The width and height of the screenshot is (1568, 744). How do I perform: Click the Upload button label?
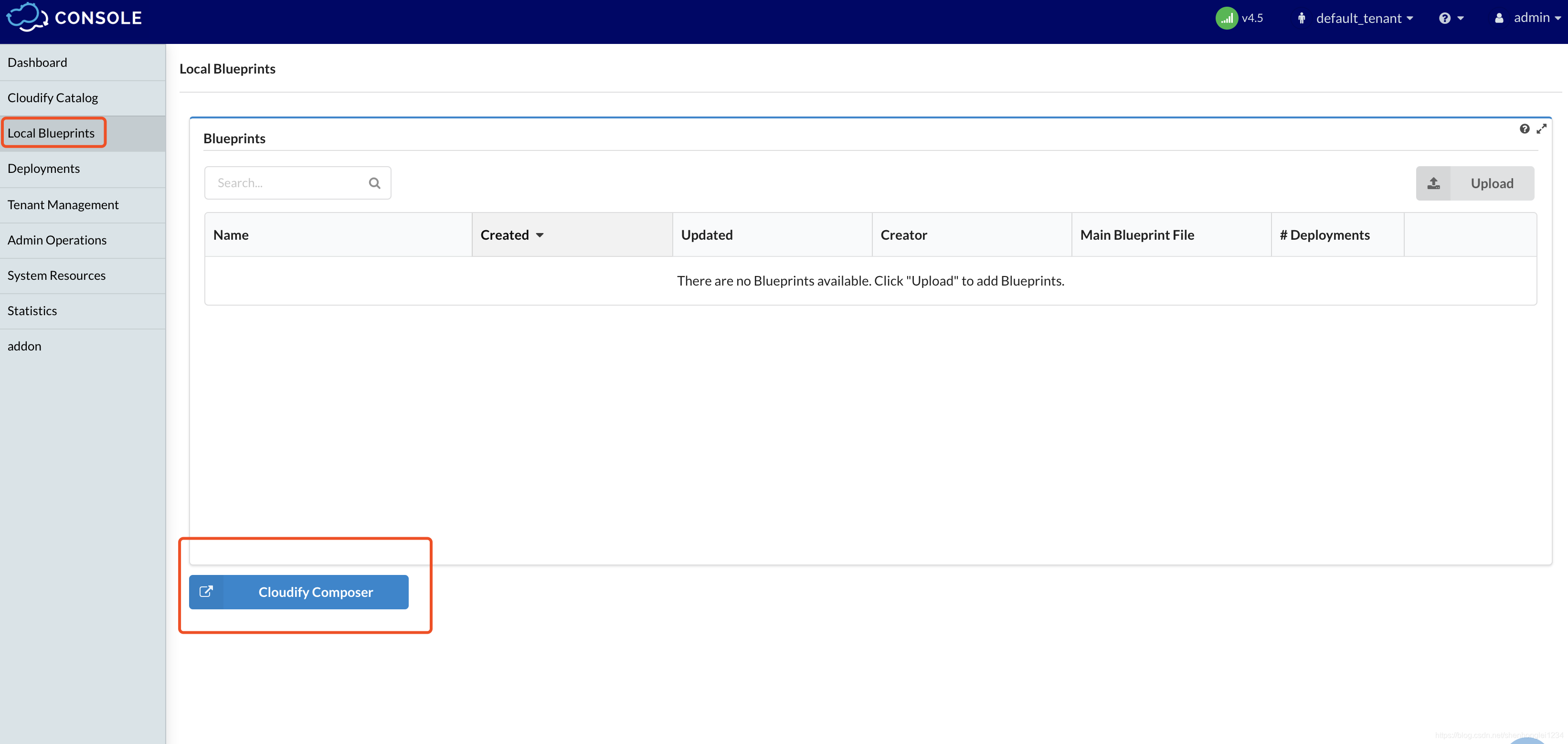[1492, 183]
